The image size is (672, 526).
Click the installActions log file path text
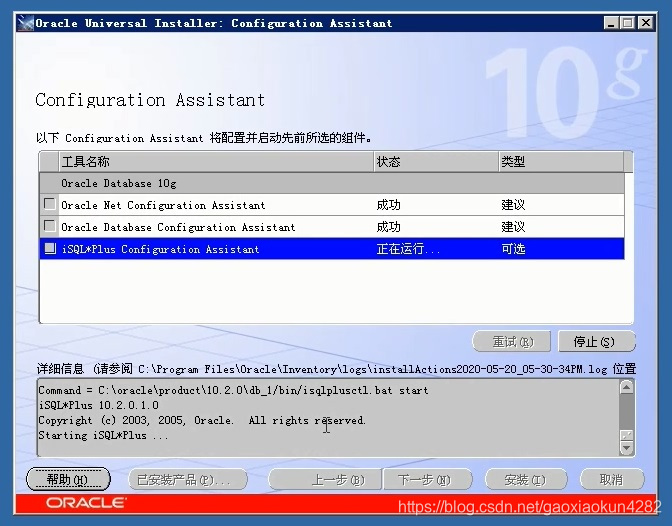tap(372, 369)
